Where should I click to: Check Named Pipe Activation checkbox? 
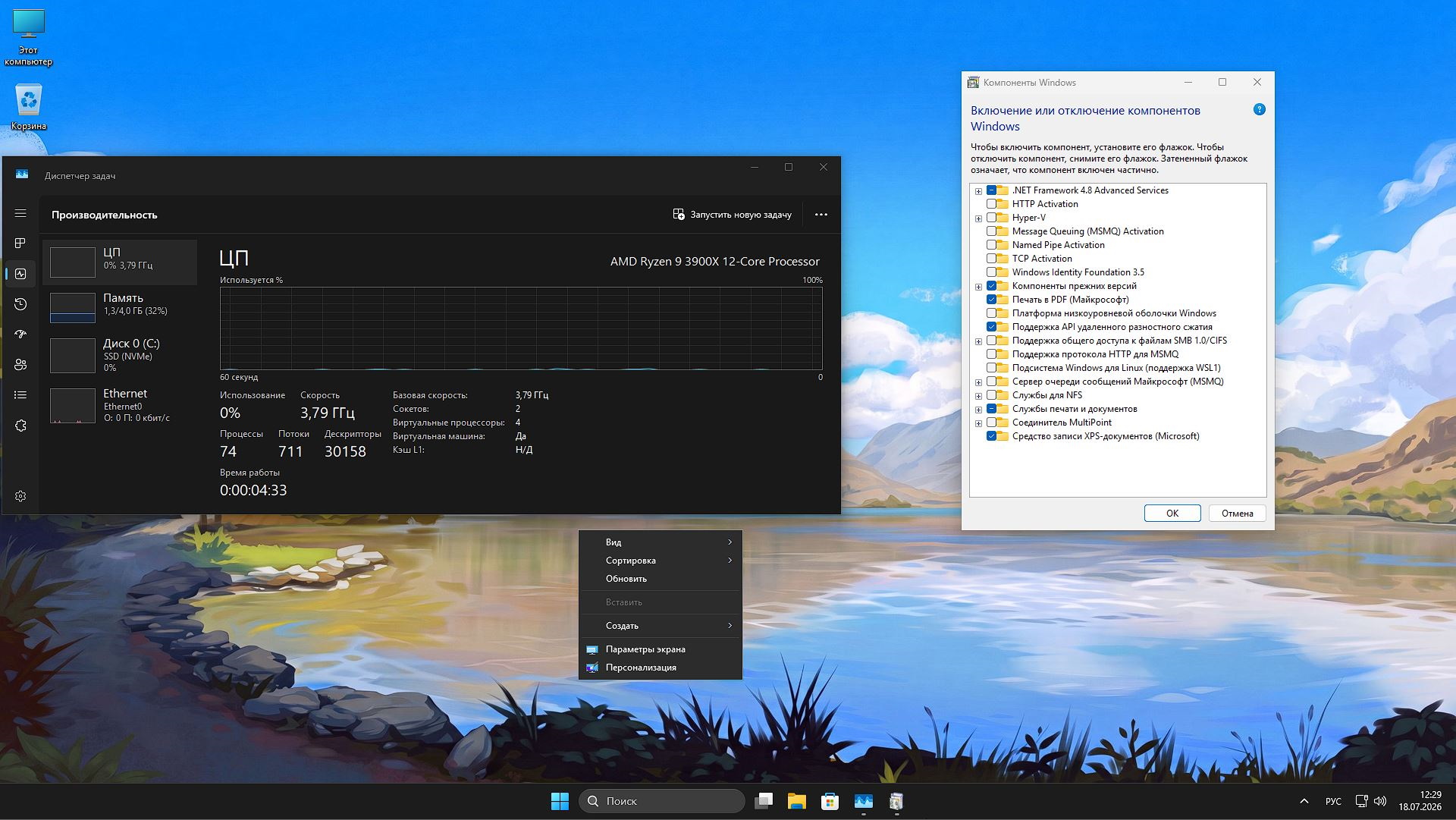[992, 245]
